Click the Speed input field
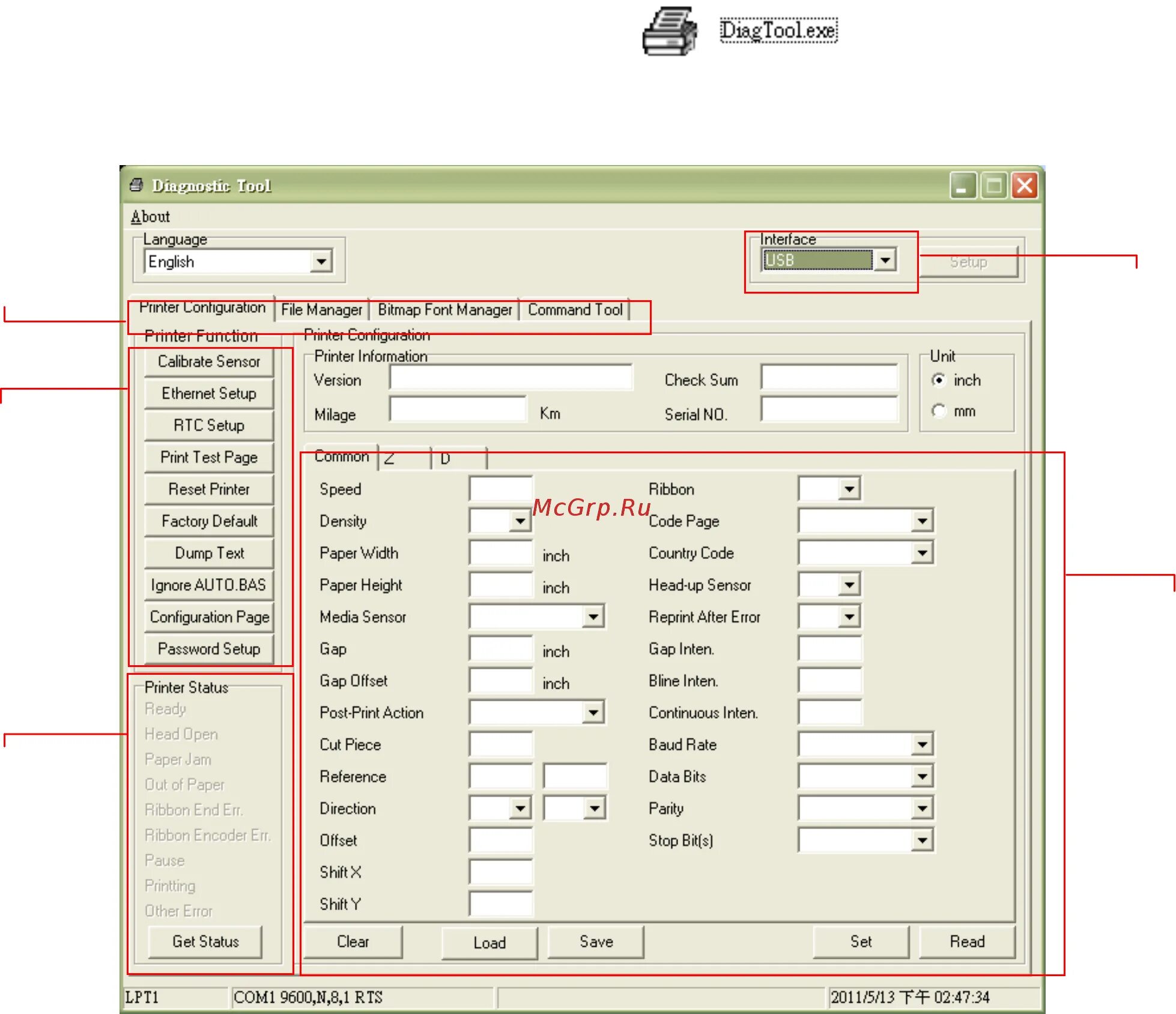Viewport: 1176px width, 1014px height. (x=500, y=489)
